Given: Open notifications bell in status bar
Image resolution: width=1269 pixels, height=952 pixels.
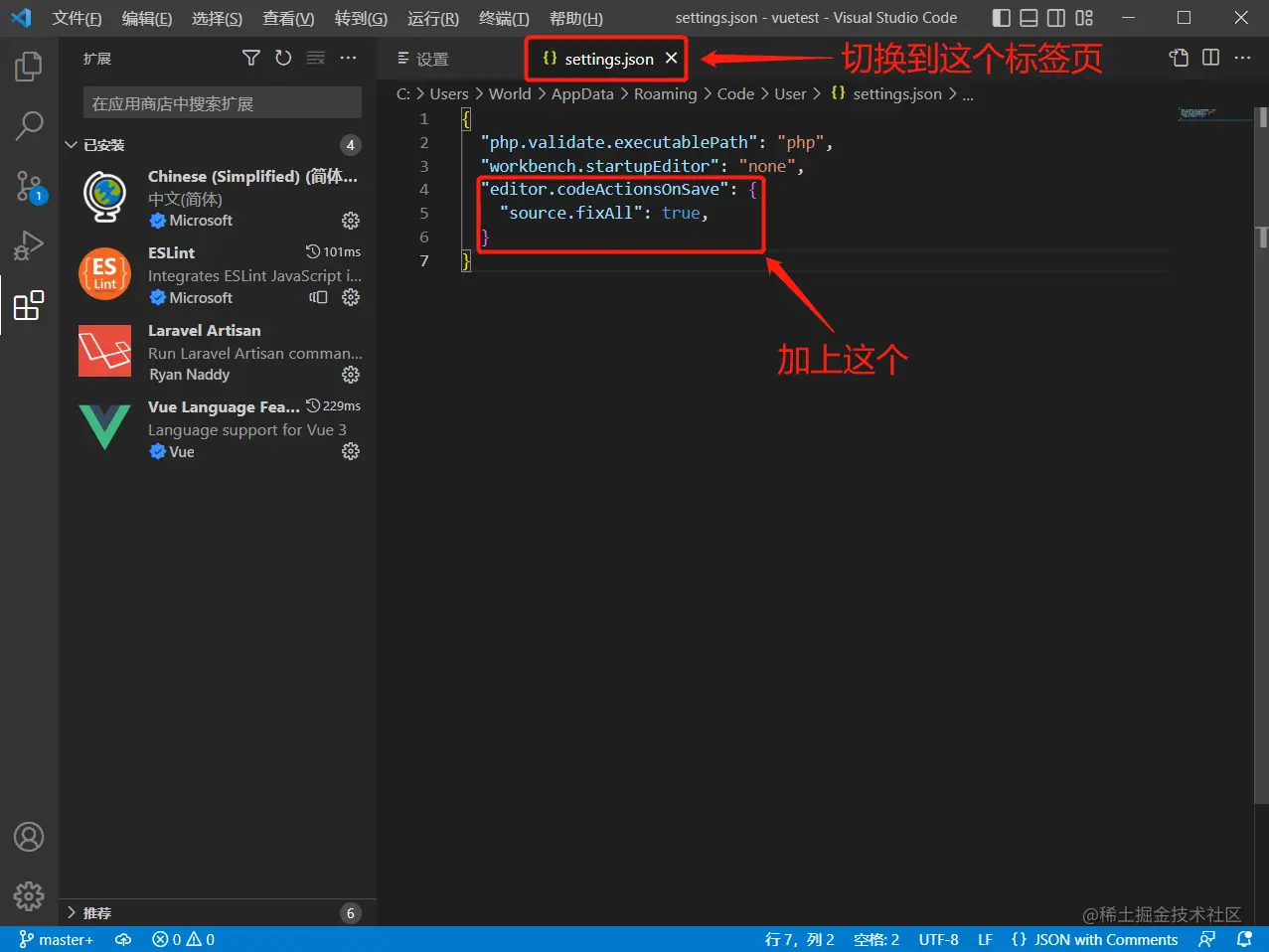Looking at the screenshot, I should (x=1244, y=939).
